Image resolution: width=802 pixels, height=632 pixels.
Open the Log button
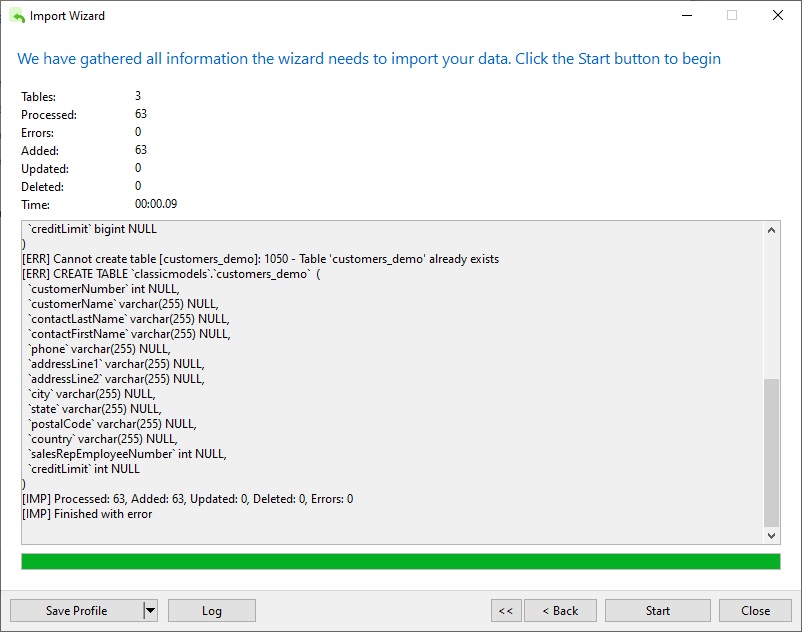point(212,611)
